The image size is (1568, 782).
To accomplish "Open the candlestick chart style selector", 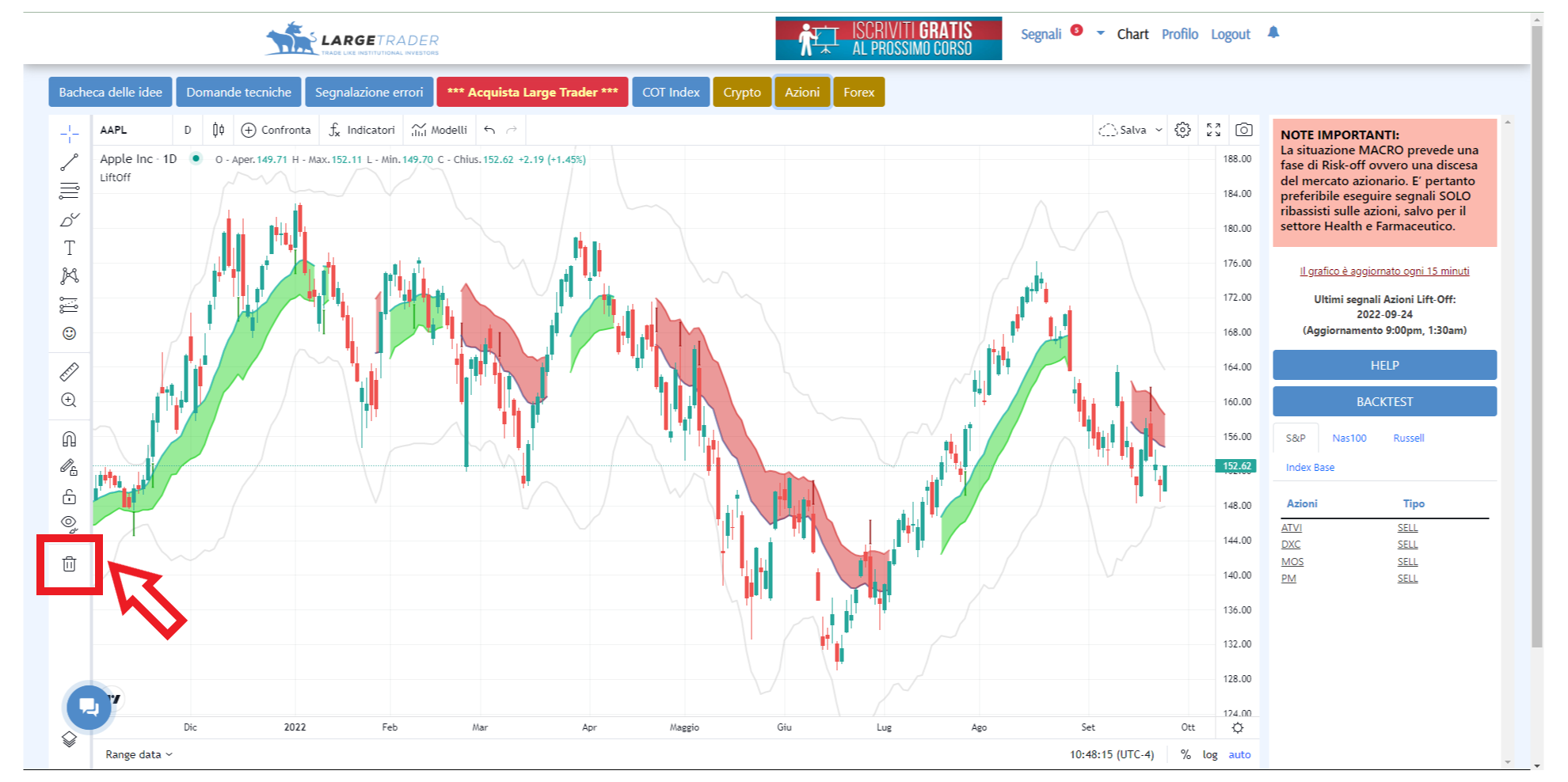I will click(218, 130).
